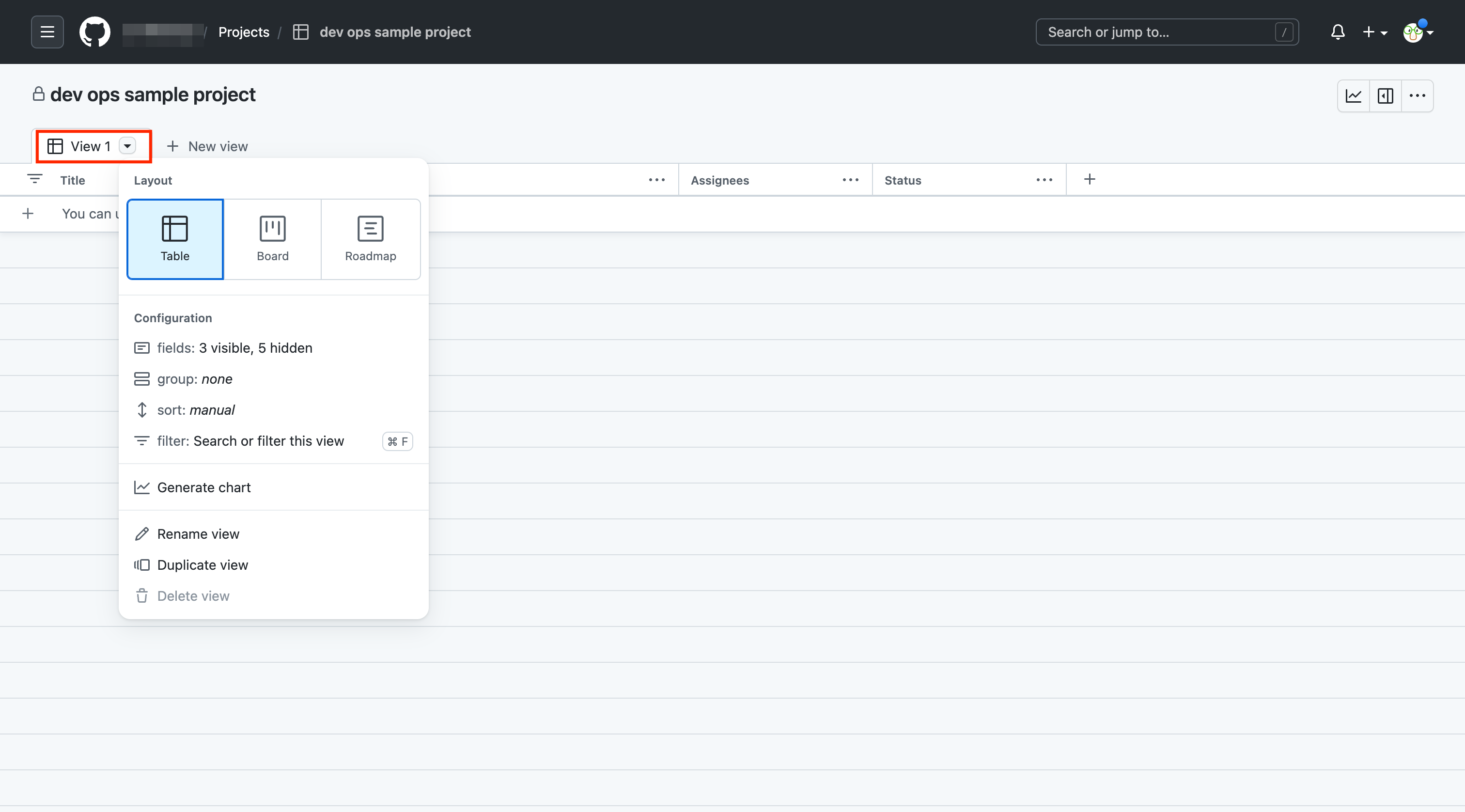This screenshot has width=1465, height=812.
Task: Open Projects breadcrumb link
Action: pos(243,32)
